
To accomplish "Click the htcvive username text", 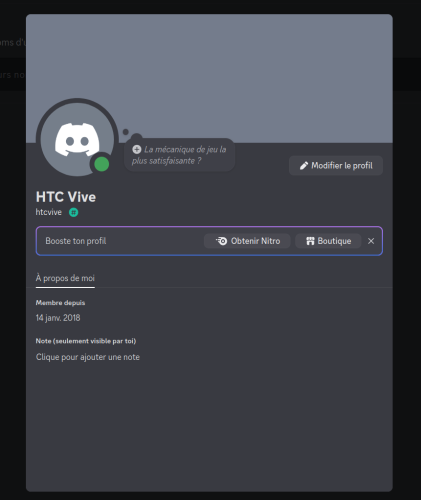I will [x=49, y=212].
